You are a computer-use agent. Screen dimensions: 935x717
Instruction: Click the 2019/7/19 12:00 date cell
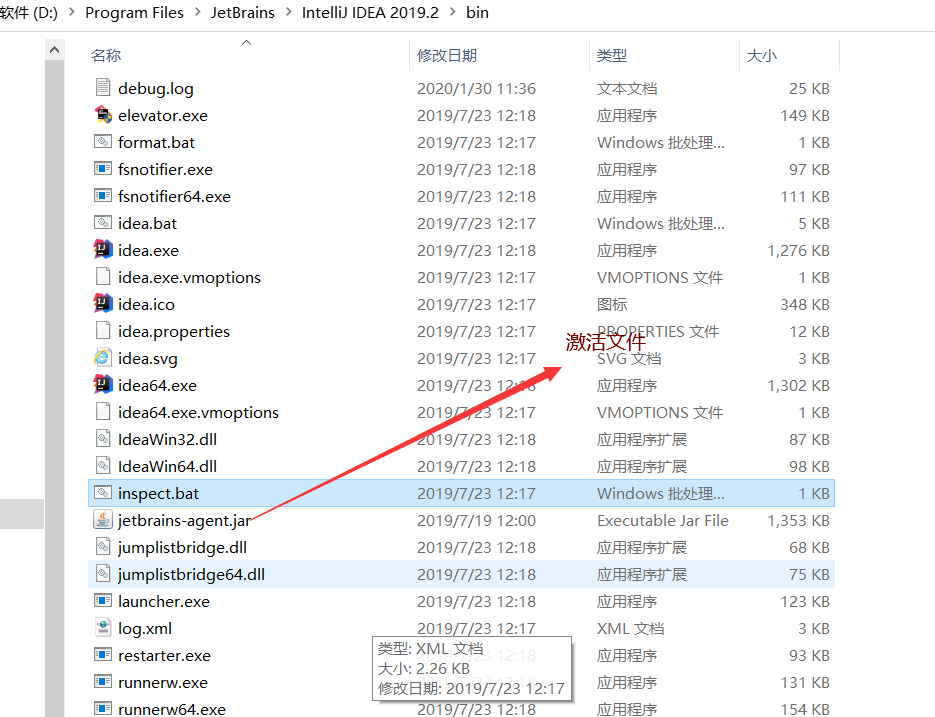[476, 520]
